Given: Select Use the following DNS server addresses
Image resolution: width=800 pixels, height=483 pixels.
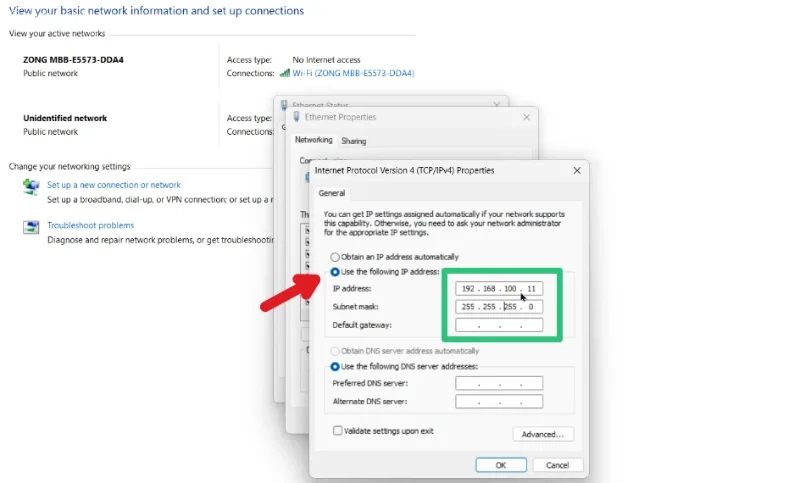Looking at the screenshot, I should (335, 367).
